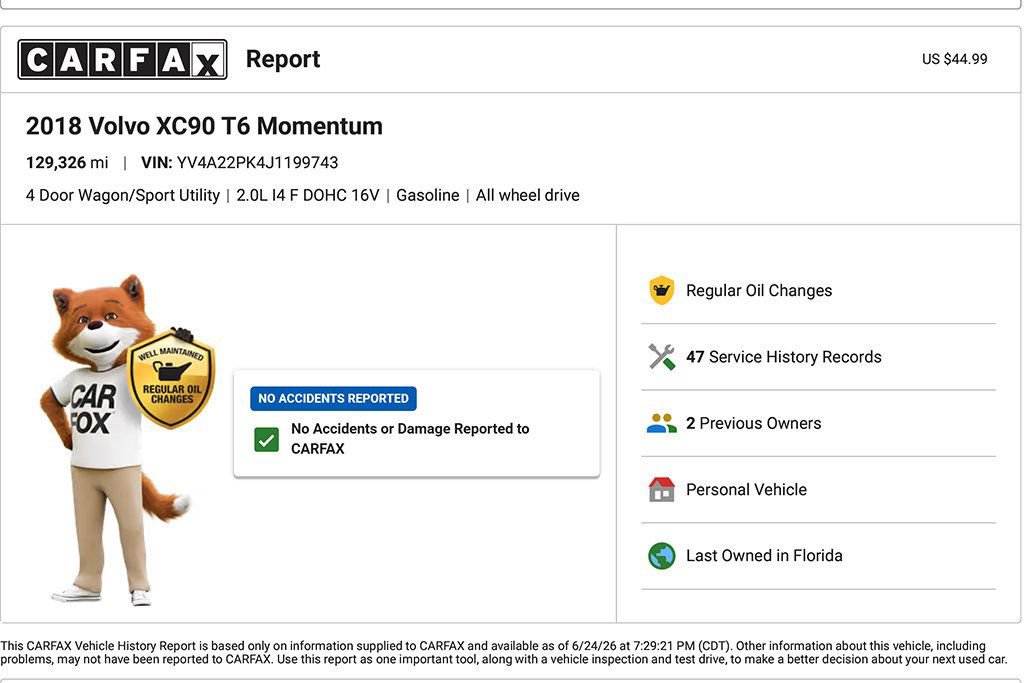Click the VIN YV4A22PK4J1199743

click(x=240, y=163)
